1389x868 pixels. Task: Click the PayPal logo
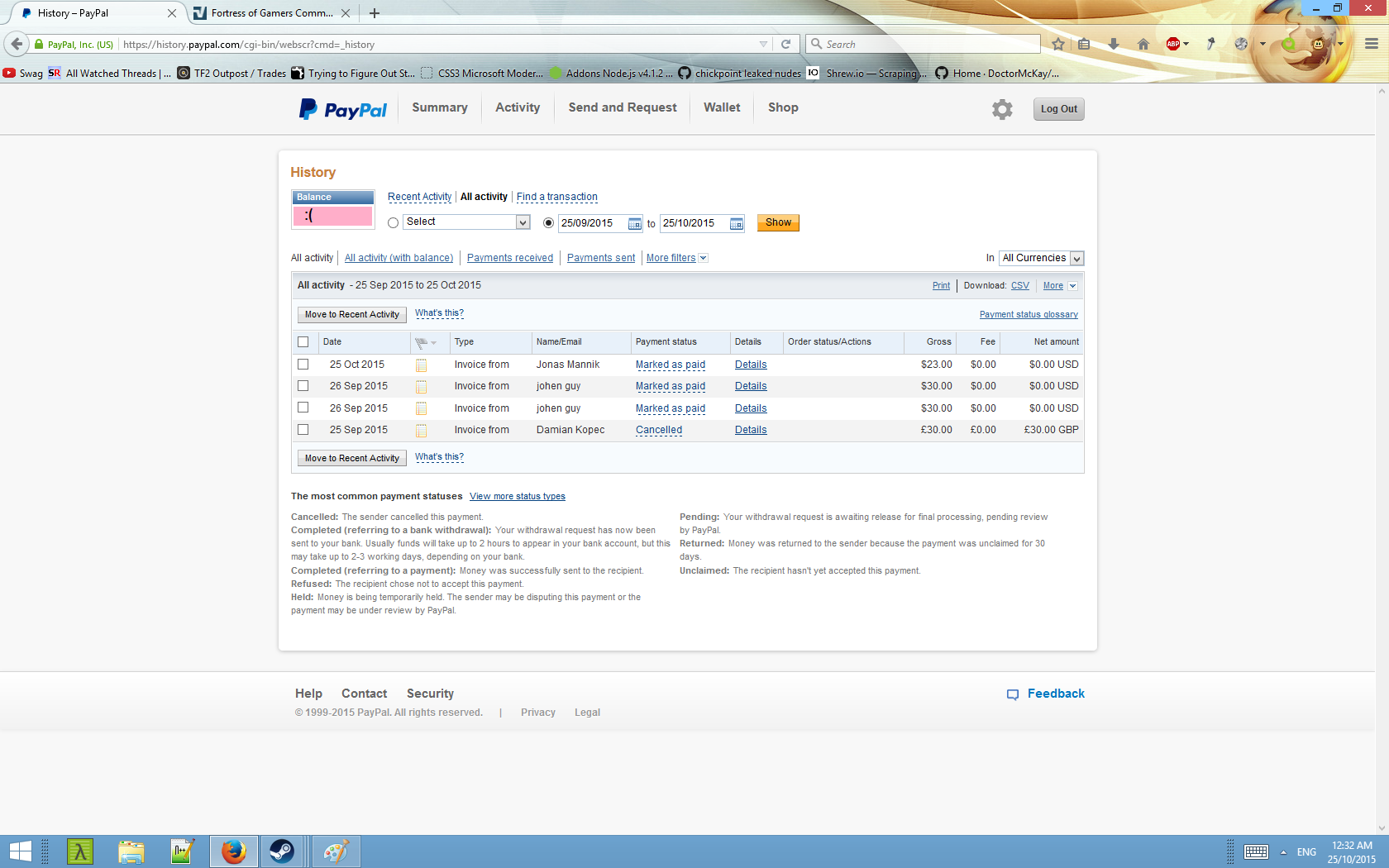click(x=343, y=109)
